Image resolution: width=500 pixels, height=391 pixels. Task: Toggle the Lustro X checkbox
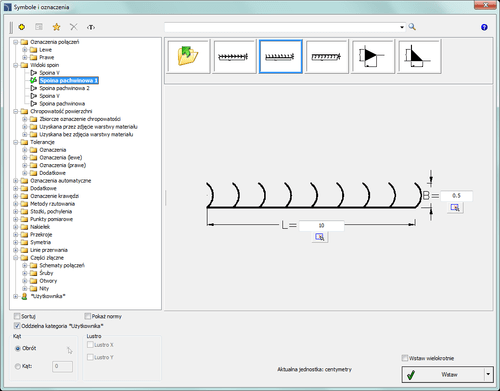[90, 345]
